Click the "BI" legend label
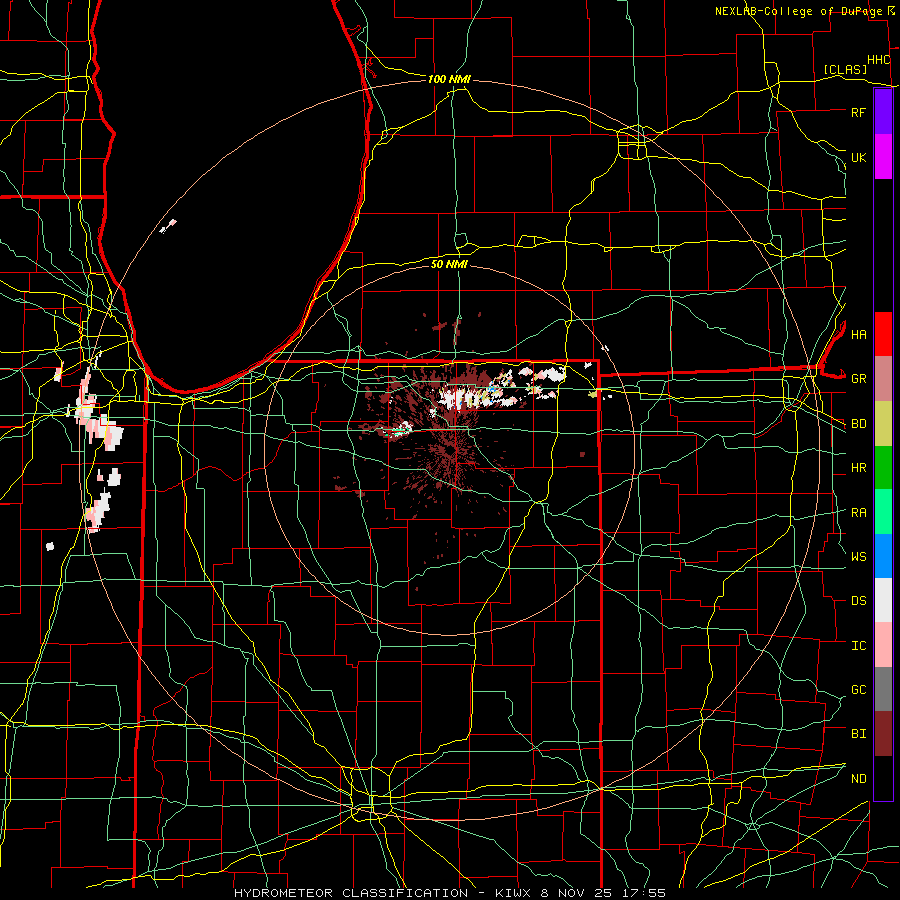Image resolution: width=900 pixels, height=900 pixels. click(858, 734)
